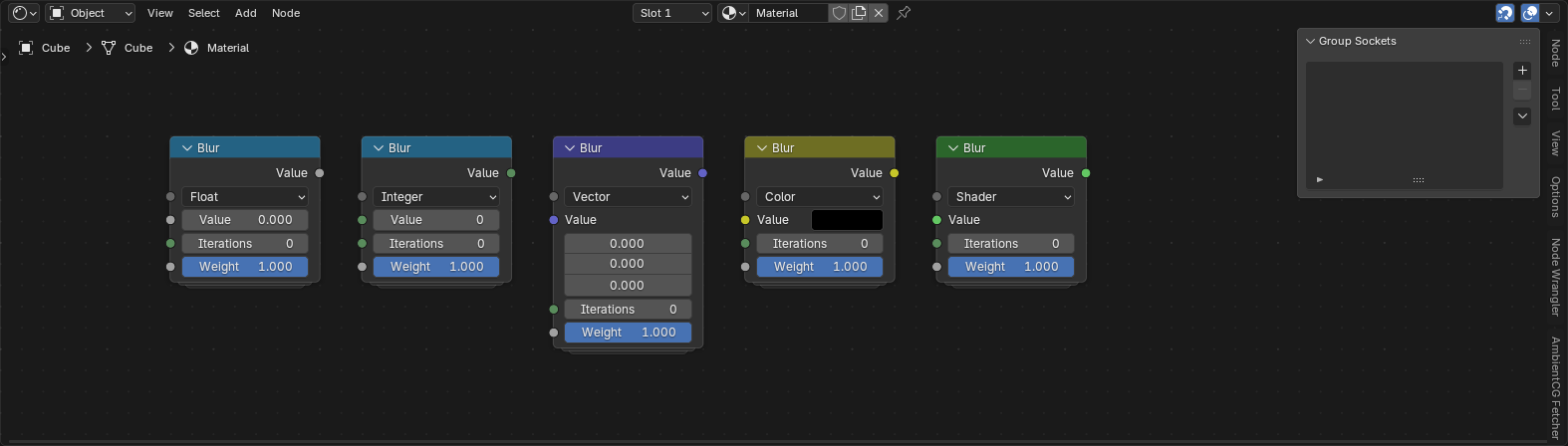Click the Vector node Weight slider
Viewport: 1568px width, 446px height.
(x=628, y=333)
